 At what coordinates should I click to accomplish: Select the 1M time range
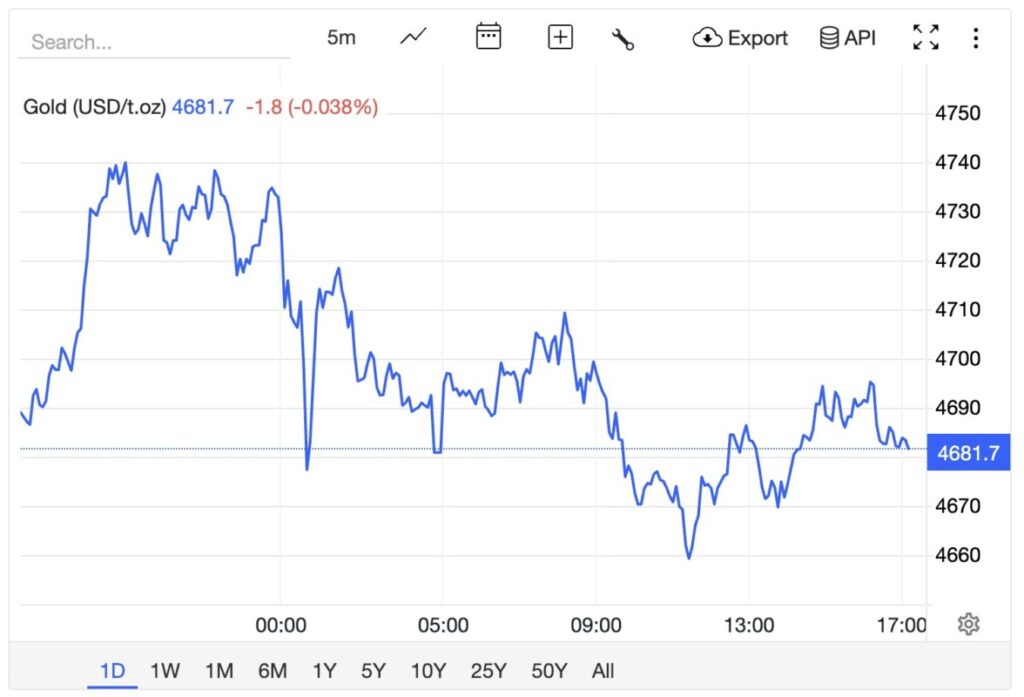219,670
